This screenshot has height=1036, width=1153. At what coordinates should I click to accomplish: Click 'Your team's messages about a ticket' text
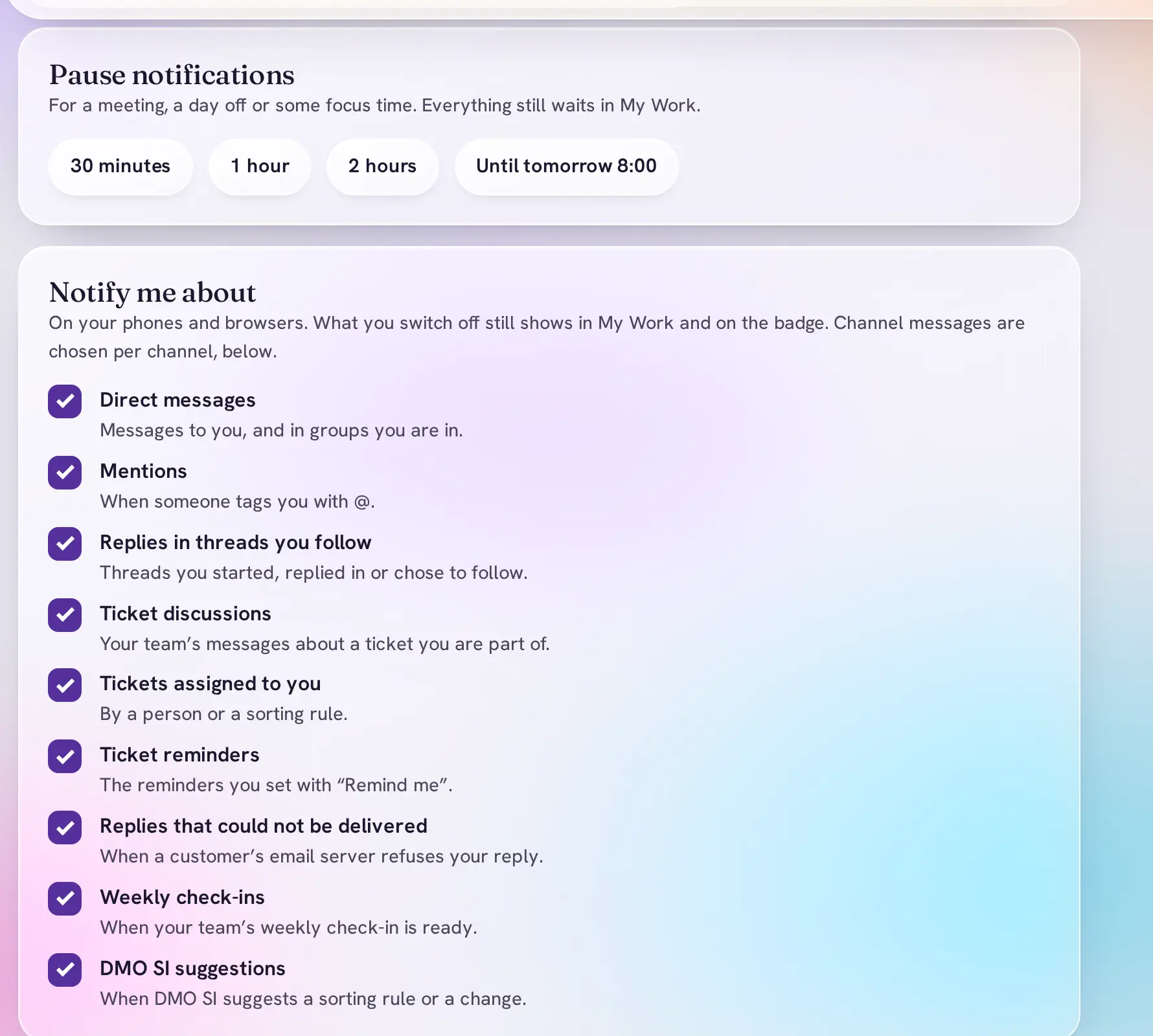325,644
